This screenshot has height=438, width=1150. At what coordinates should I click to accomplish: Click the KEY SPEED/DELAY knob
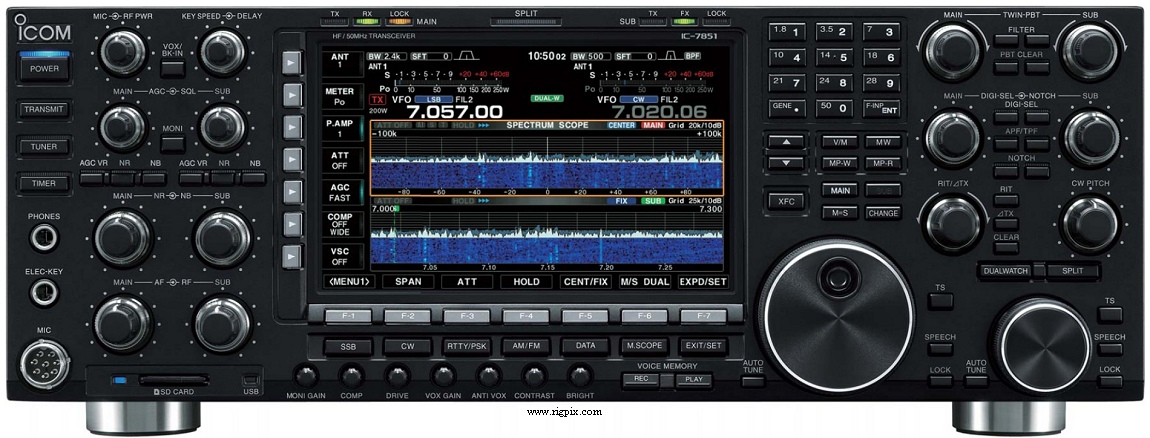coord(223,51)
